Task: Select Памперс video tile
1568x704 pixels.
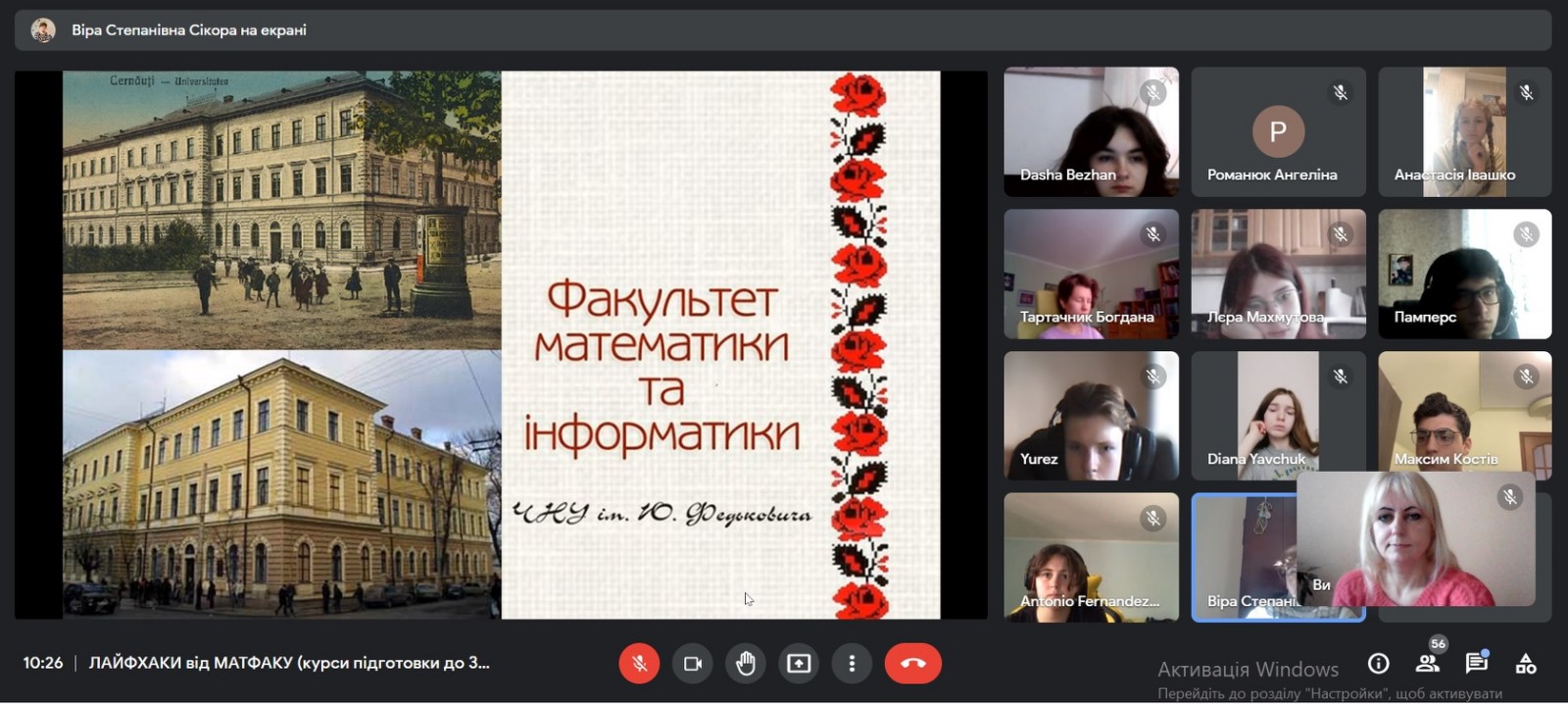Action: point(1465,274)
